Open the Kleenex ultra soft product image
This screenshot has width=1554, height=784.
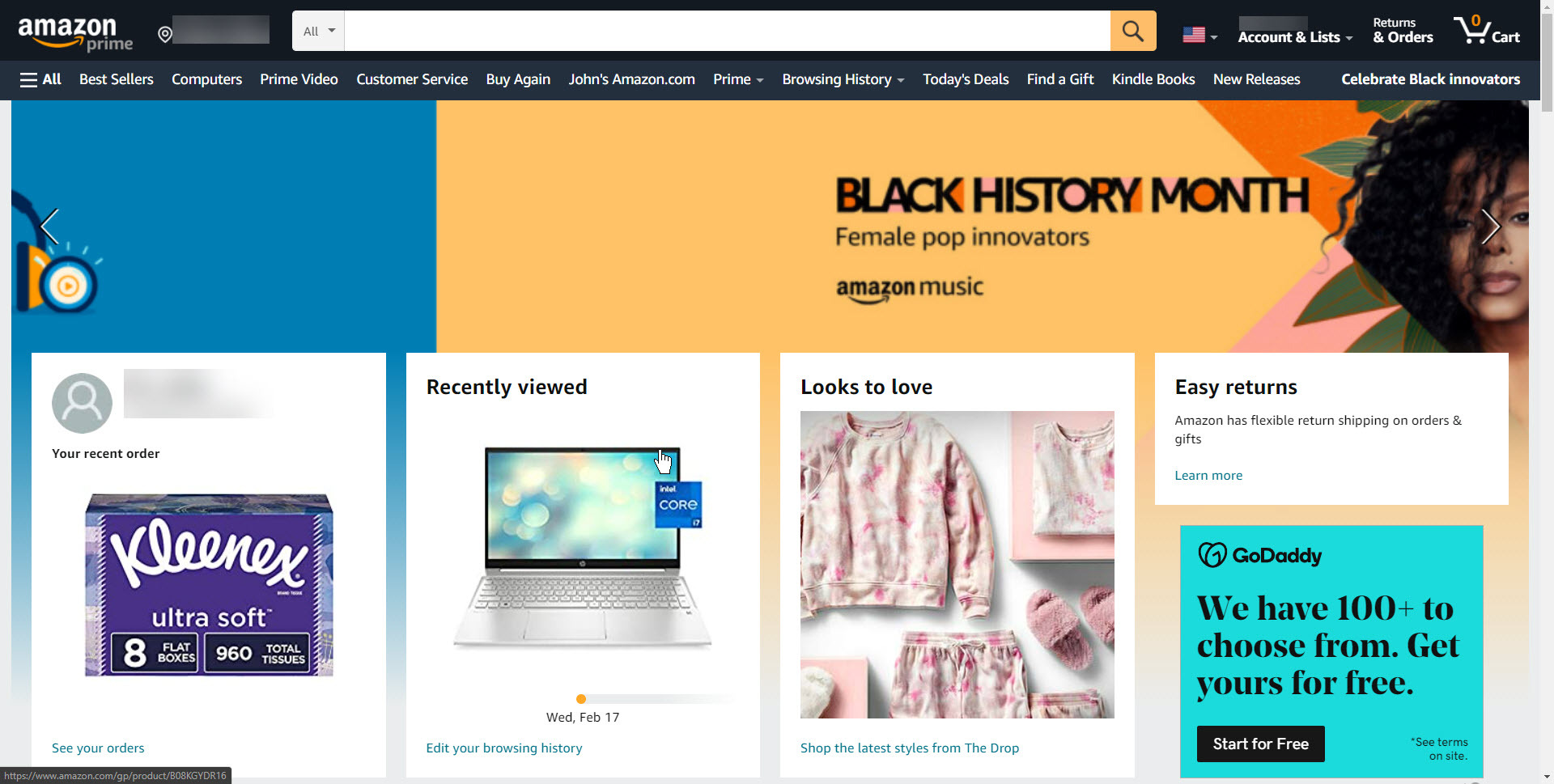(209, 585)
